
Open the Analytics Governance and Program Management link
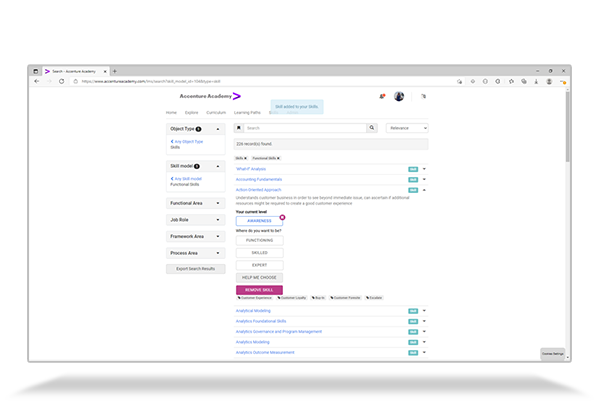[279, 332]
